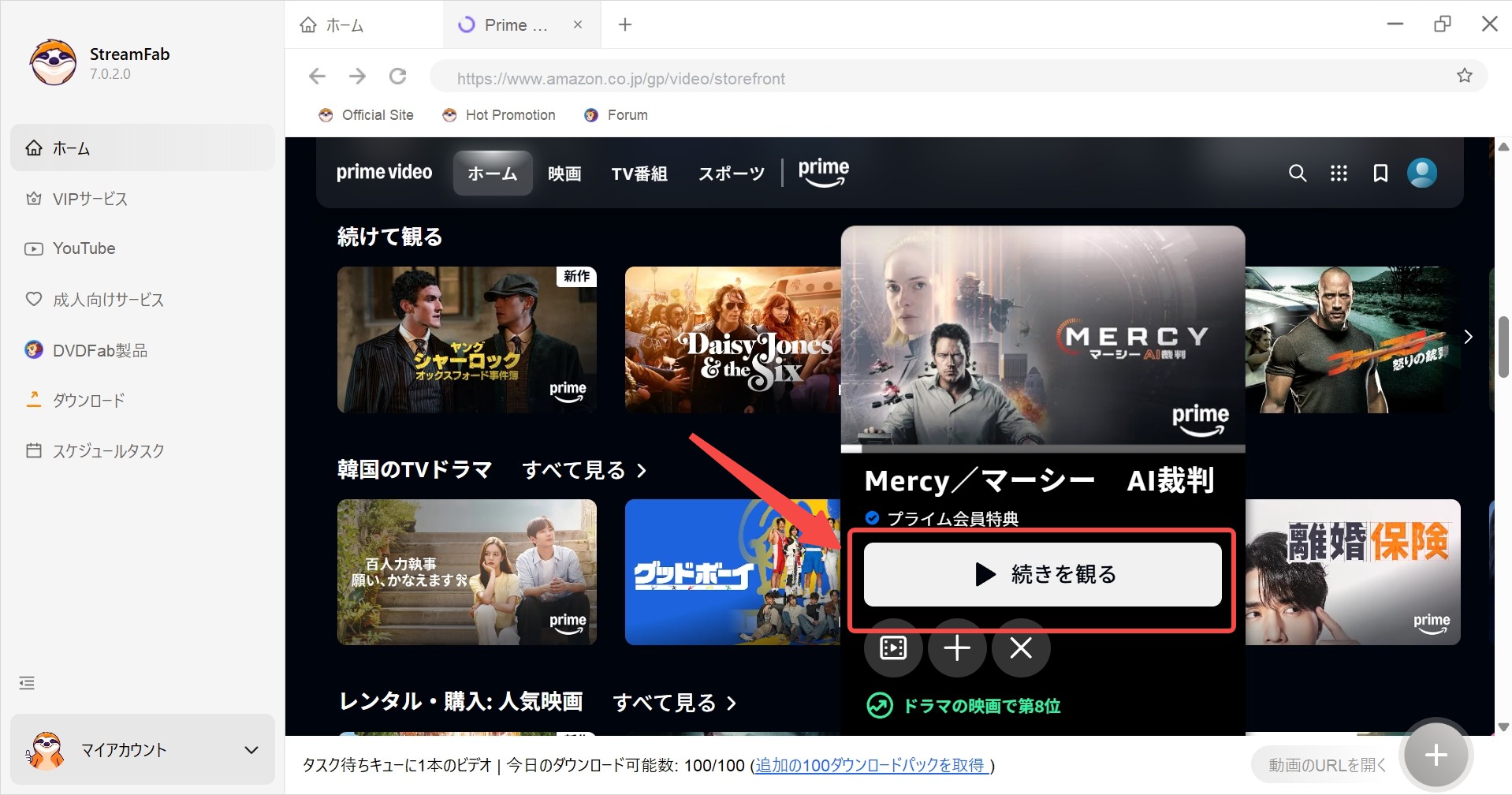Click すべて見る next to レンタル・購入
Screen dimensions: 1512x795
pos(675,703)
